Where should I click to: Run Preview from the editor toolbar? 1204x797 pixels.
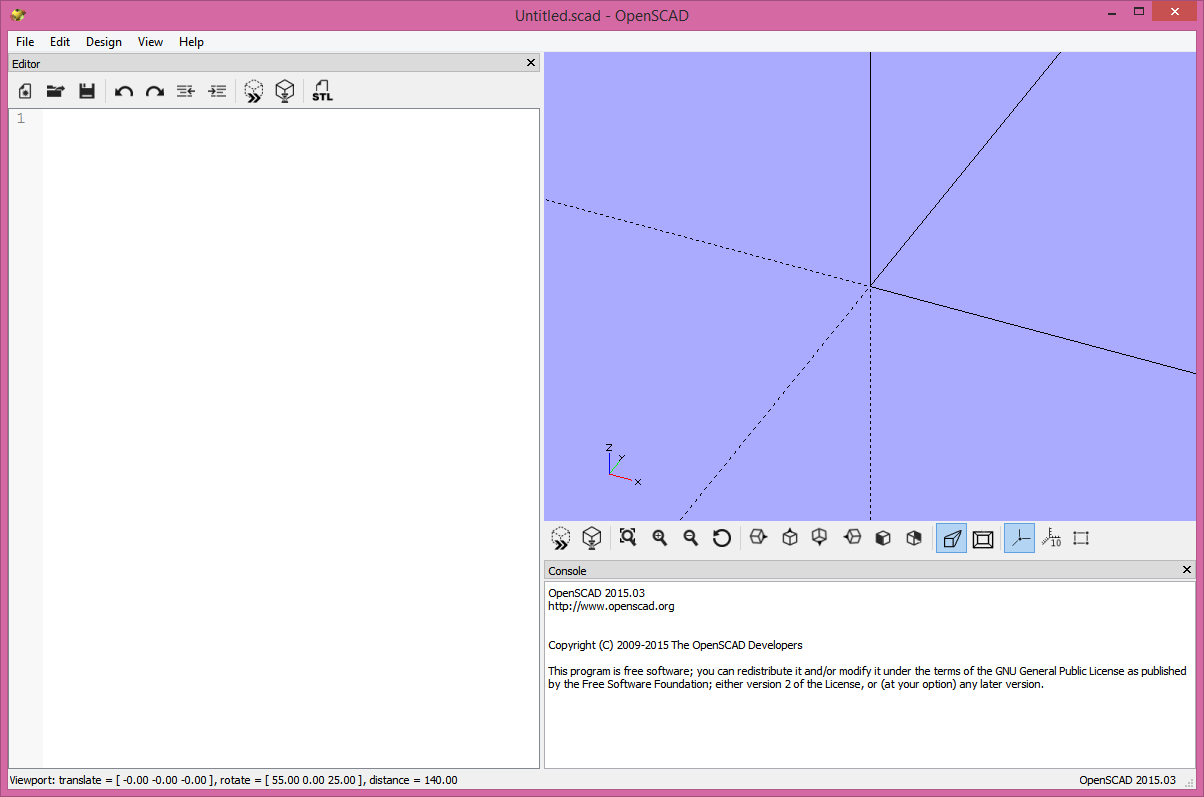(254, 91)
